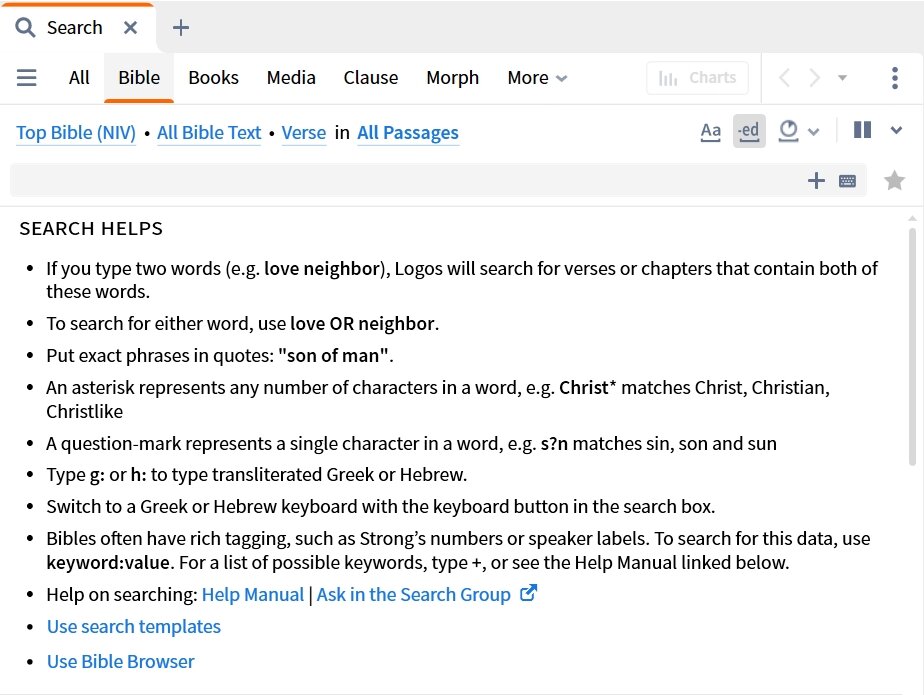
Task: Click the bold example "son of man"
Action: [x=333, y=356]
